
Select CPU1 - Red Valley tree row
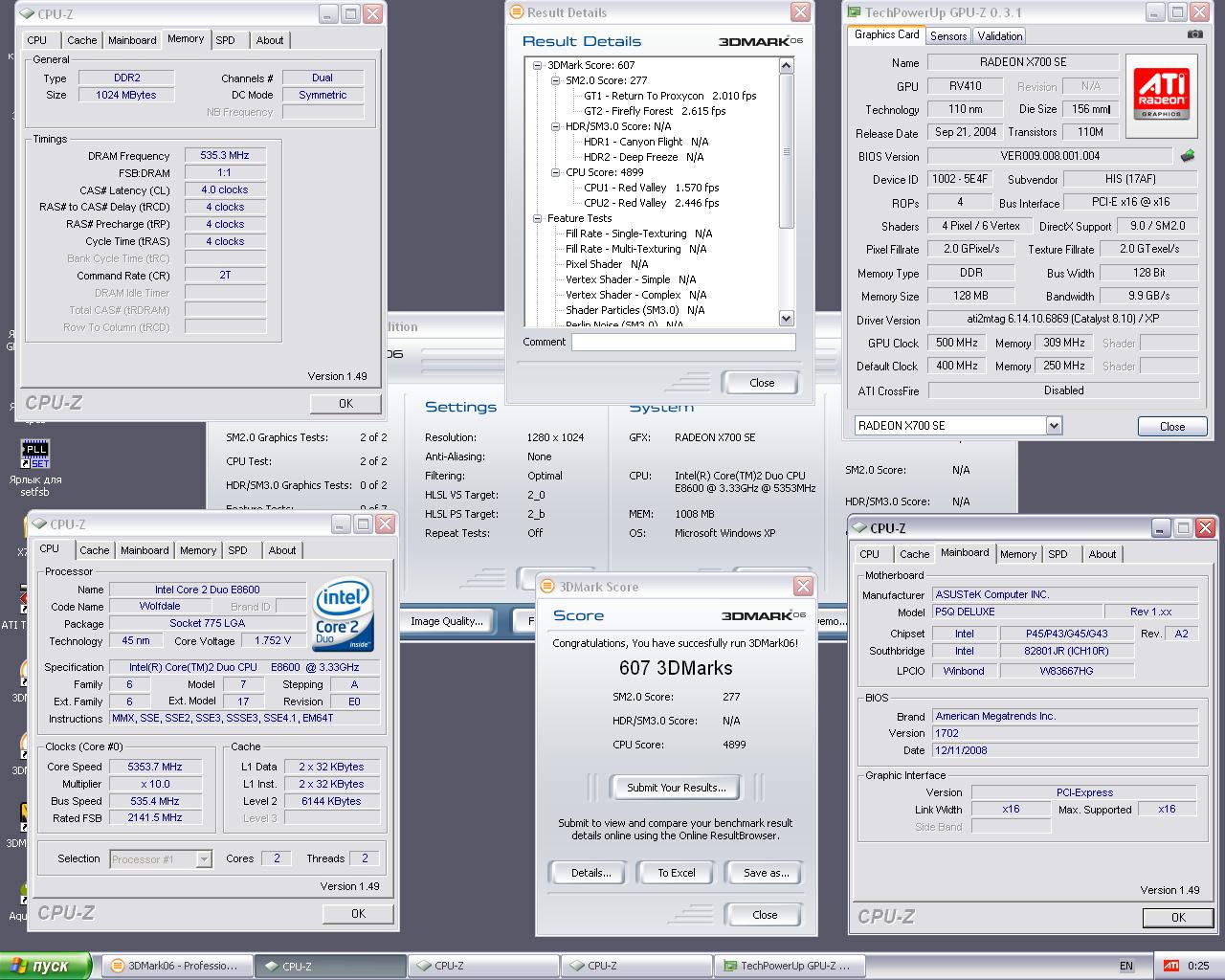click(652, 188)
